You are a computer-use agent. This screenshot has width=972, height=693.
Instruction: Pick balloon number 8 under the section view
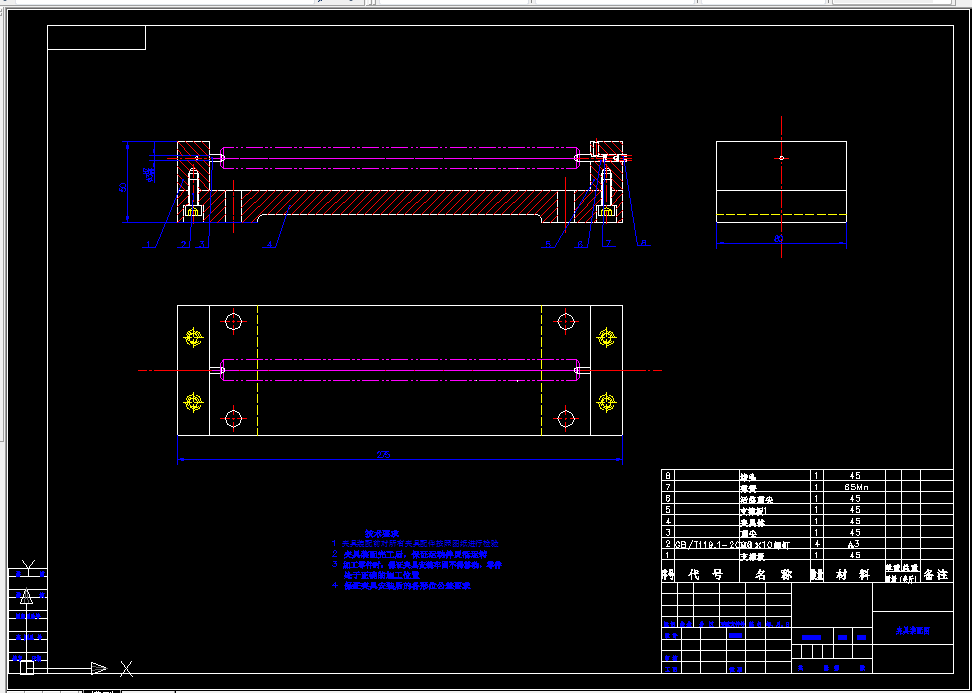[x=644, y=244]
